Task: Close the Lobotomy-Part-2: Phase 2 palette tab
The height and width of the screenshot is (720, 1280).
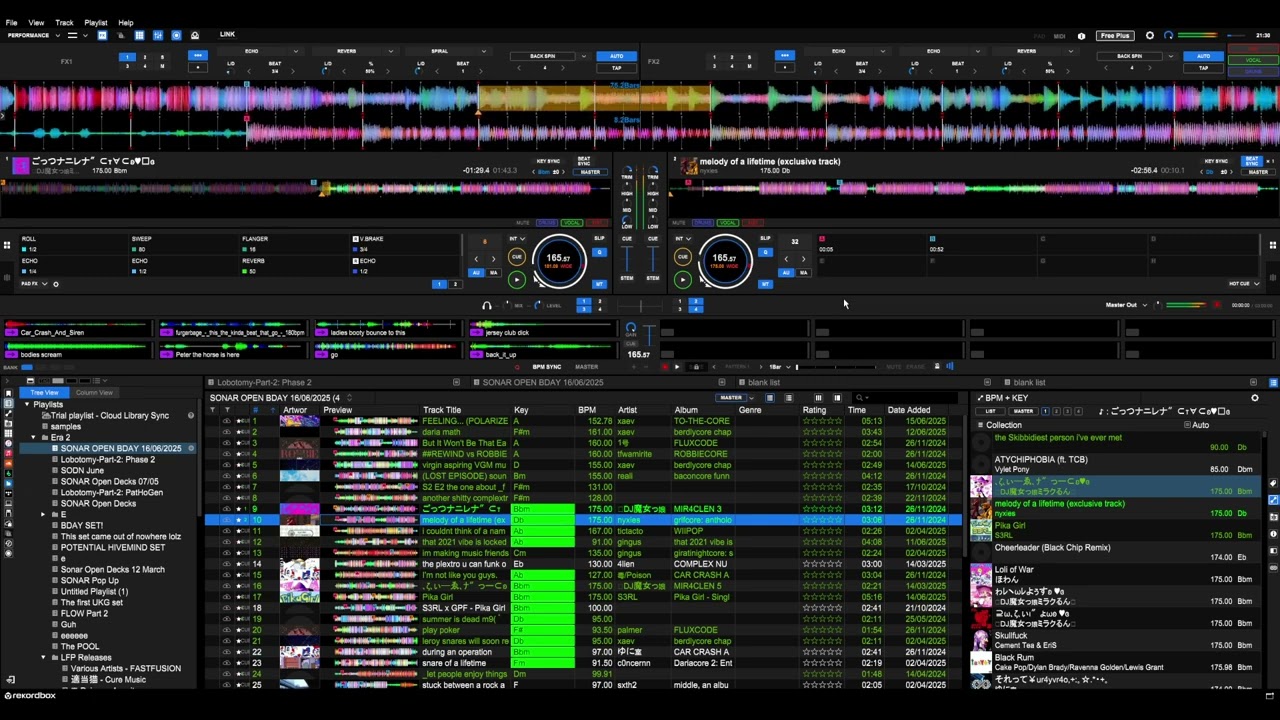Action: (457, 382)
